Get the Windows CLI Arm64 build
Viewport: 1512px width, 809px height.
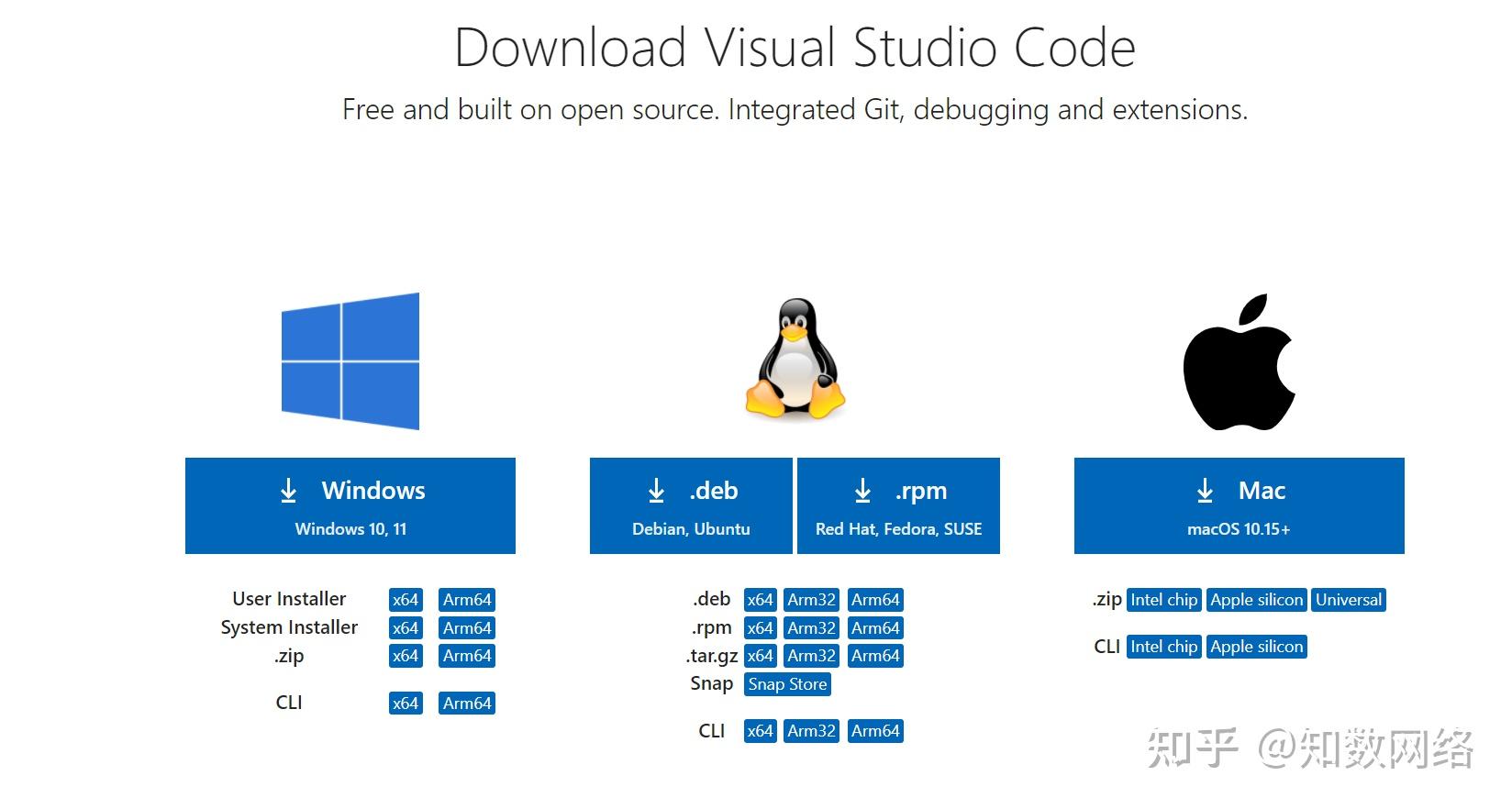click(467, 704)
